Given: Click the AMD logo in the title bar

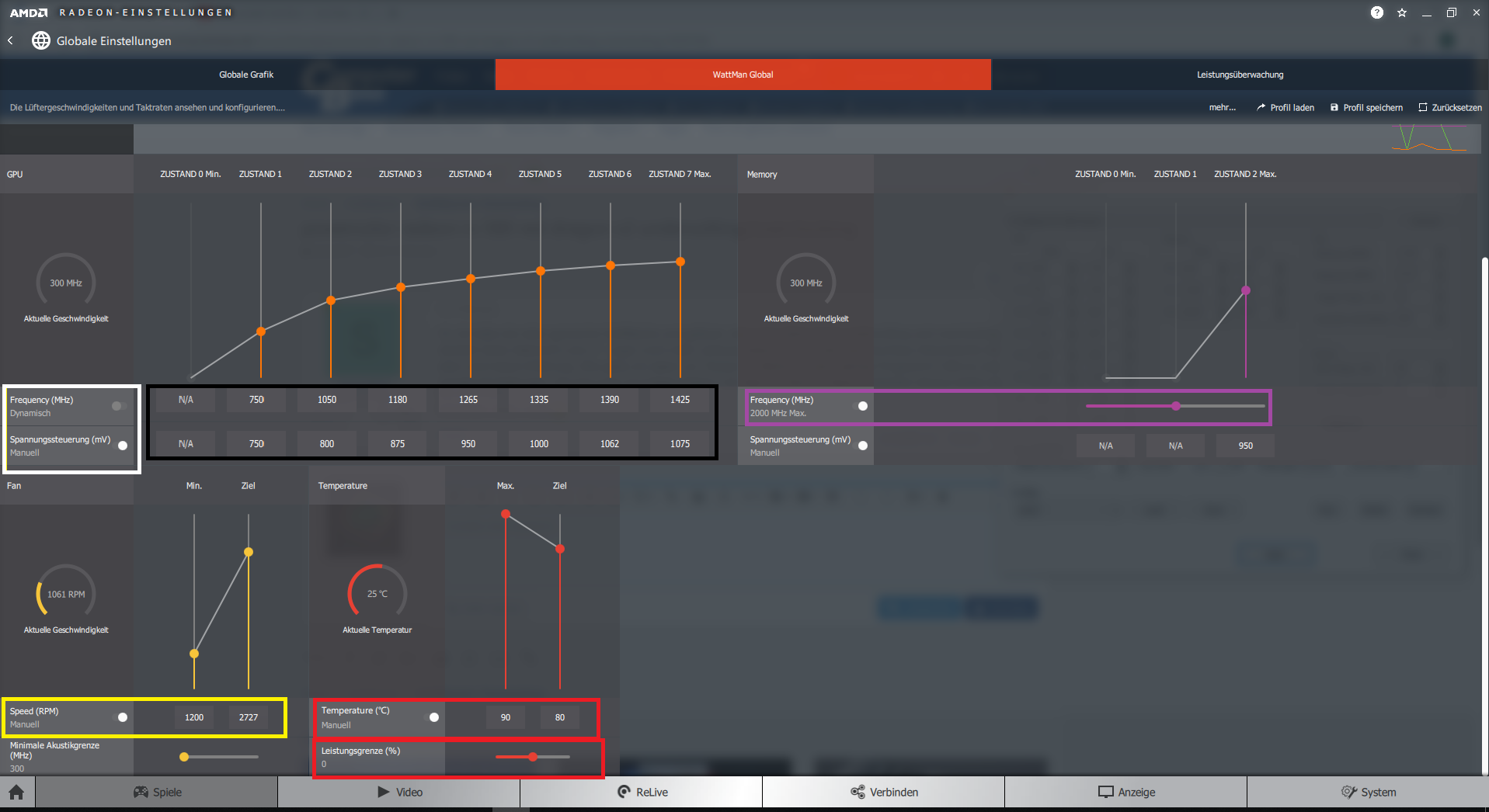Looking at the screenshot, I should coord(29,12).
